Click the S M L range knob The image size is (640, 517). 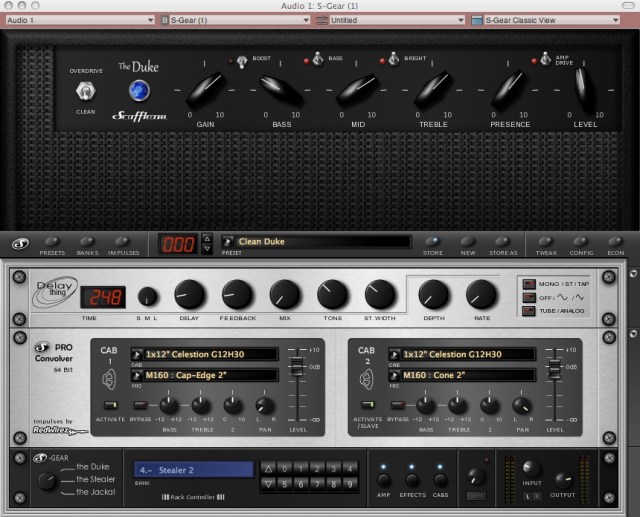click(x=147, y=296)
